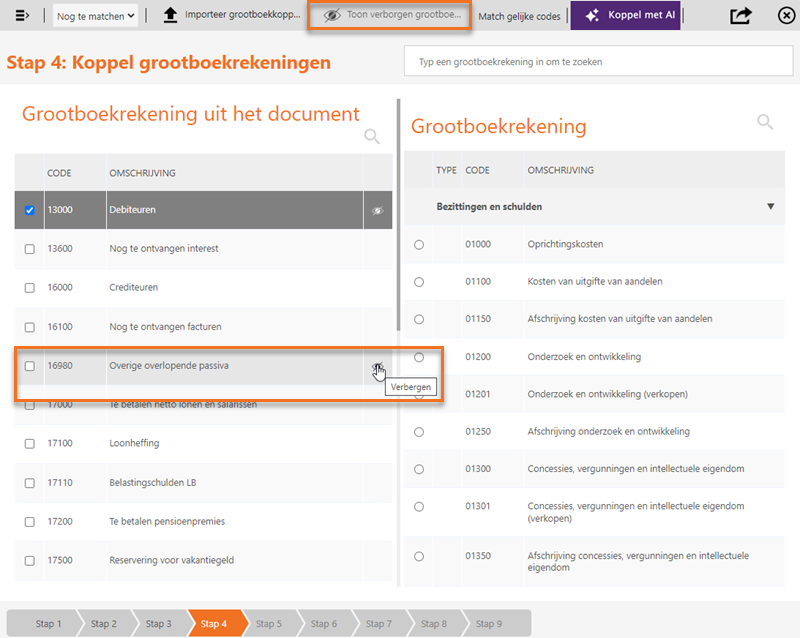Viewport: 800px width, 638px height.
Task: Click the Reservering voor vakantiegeld text
Action: (171, 560)
